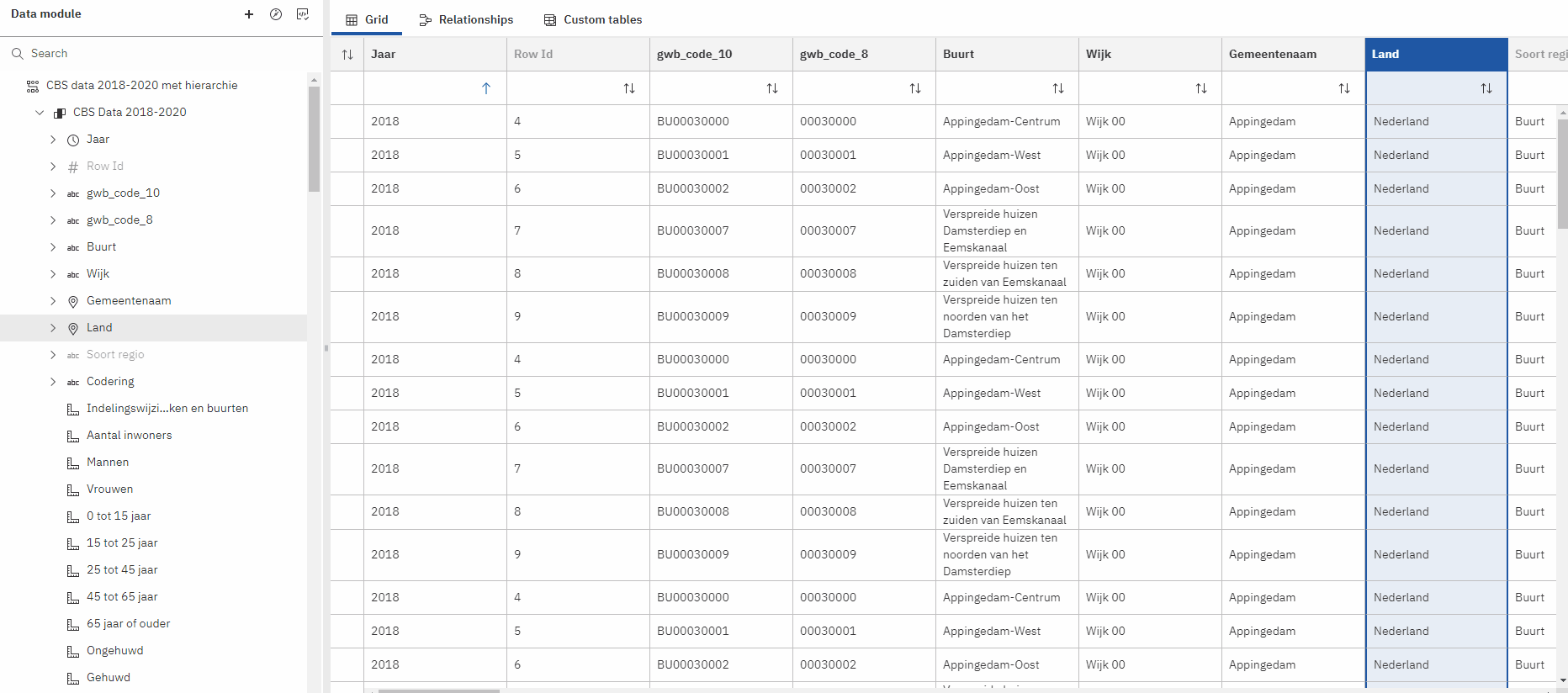The width and height of the screenshot is (1568, 693).
Task: Click the Wijk column header
Action: [x=1098, y=55]
